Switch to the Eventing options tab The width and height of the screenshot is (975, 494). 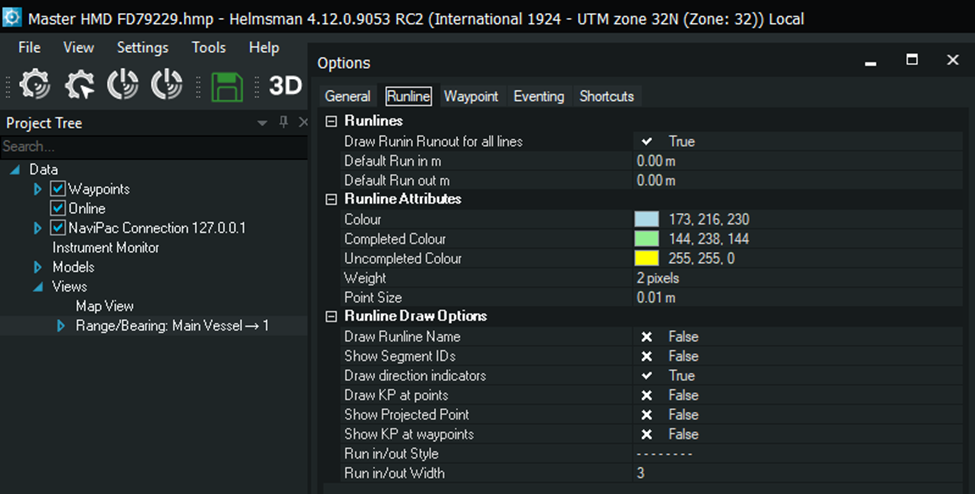point(538,96)
